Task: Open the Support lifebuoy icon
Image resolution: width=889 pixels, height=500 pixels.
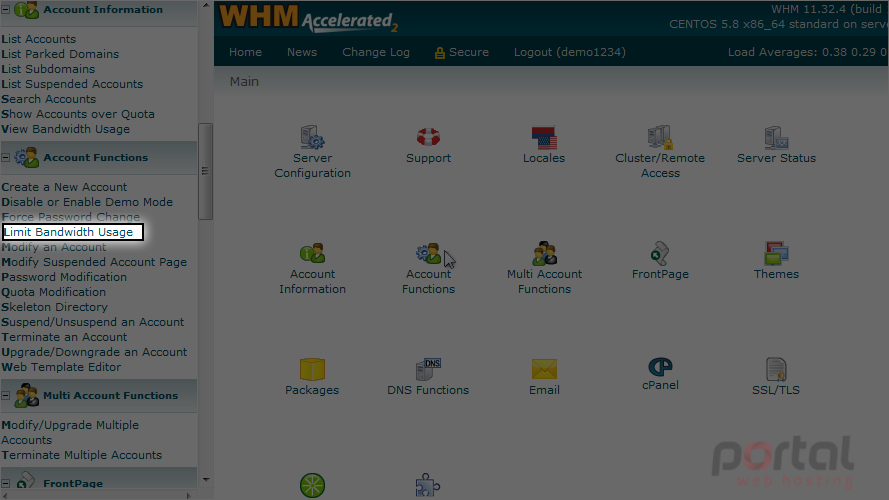Action: coord(428,137)
